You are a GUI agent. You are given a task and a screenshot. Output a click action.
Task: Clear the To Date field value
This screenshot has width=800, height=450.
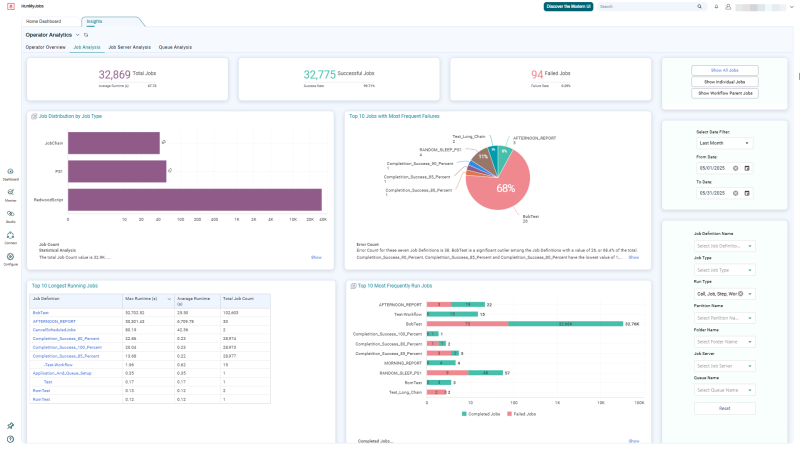pos(736,193)
